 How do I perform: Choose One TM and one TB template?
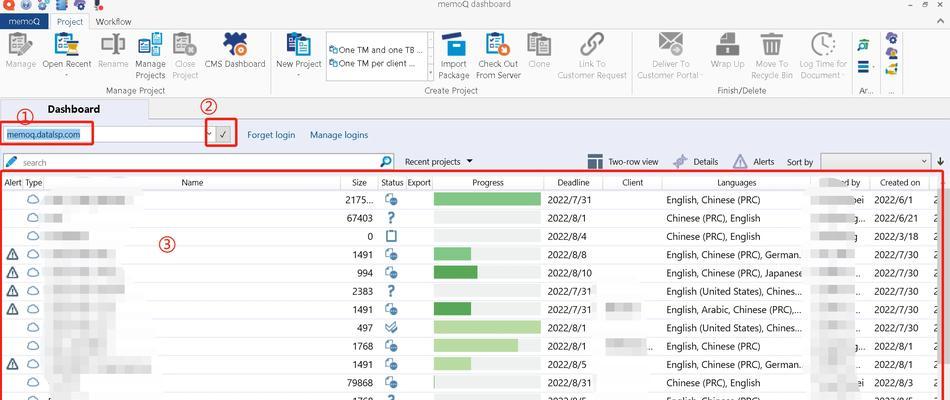coord(377,50)
